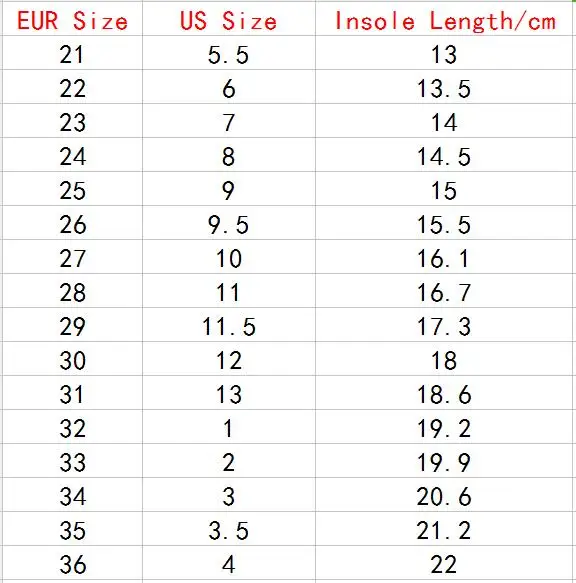Select the EUR size 36 cell
The height and width of the screenshot is (583, 576).
[73, 563]
